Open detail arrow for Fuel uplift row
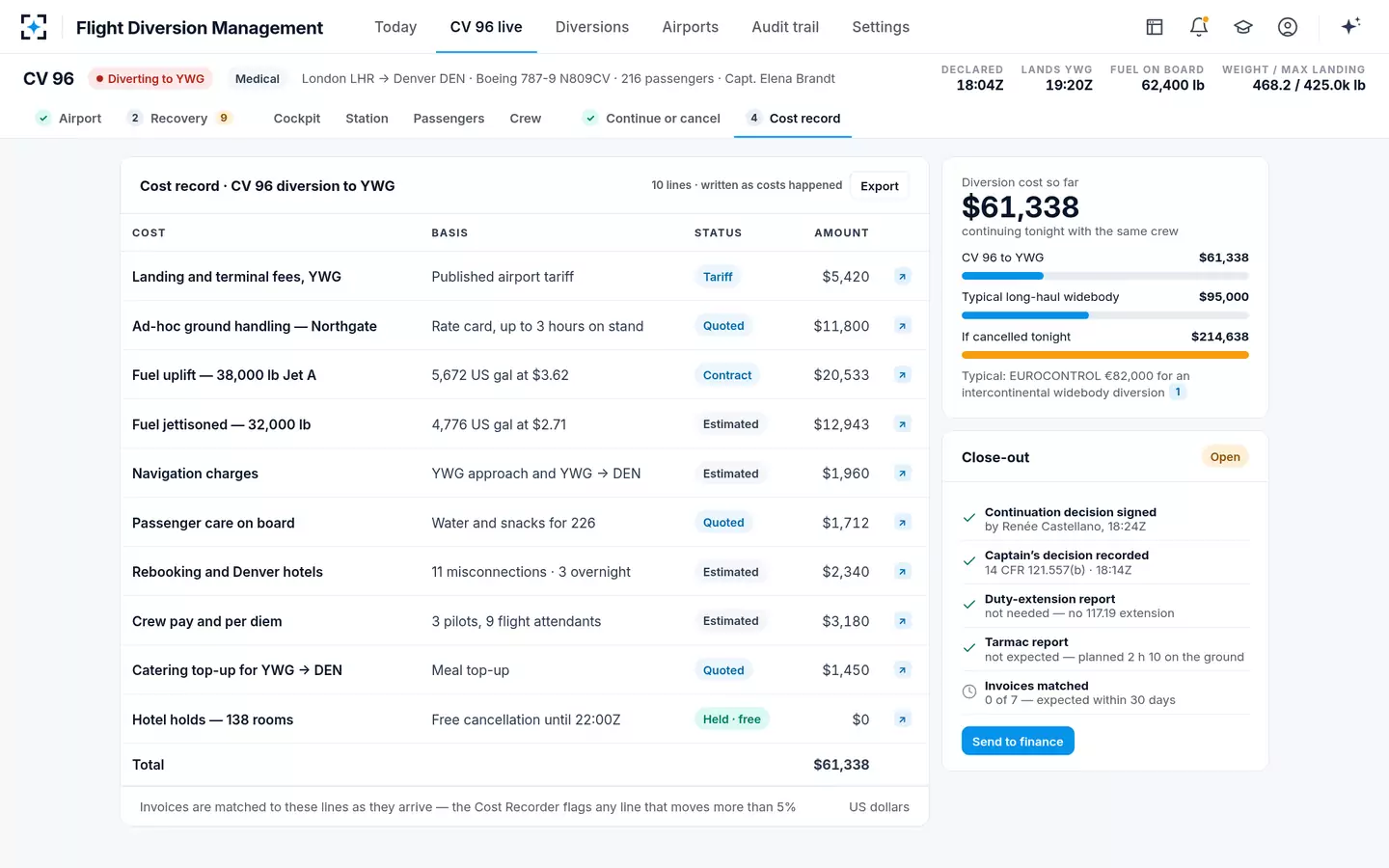The width and height of the screenshot is (1389, 868). tap(903, 375)
